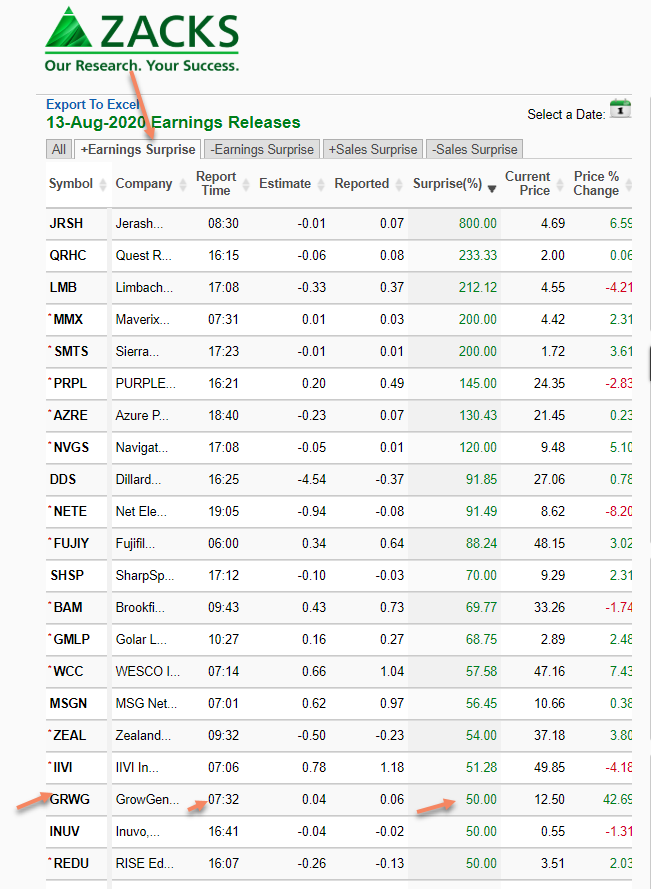651x889 pixels.
Task: Click the Export To Excel link
Action: (92, 104)
